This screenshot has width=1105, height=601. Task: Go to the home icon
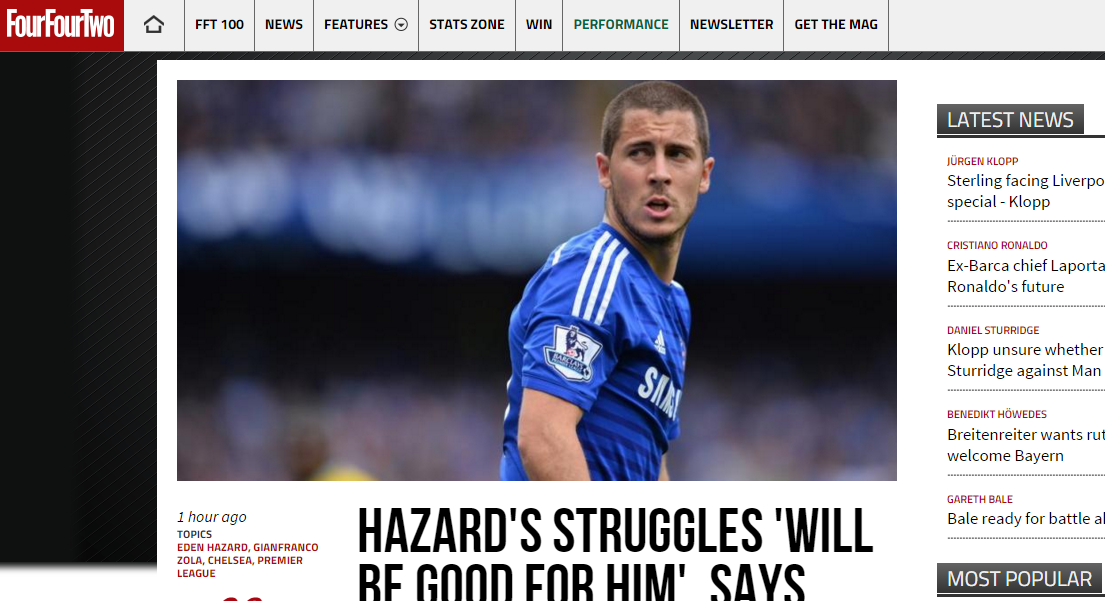[154, 25]
